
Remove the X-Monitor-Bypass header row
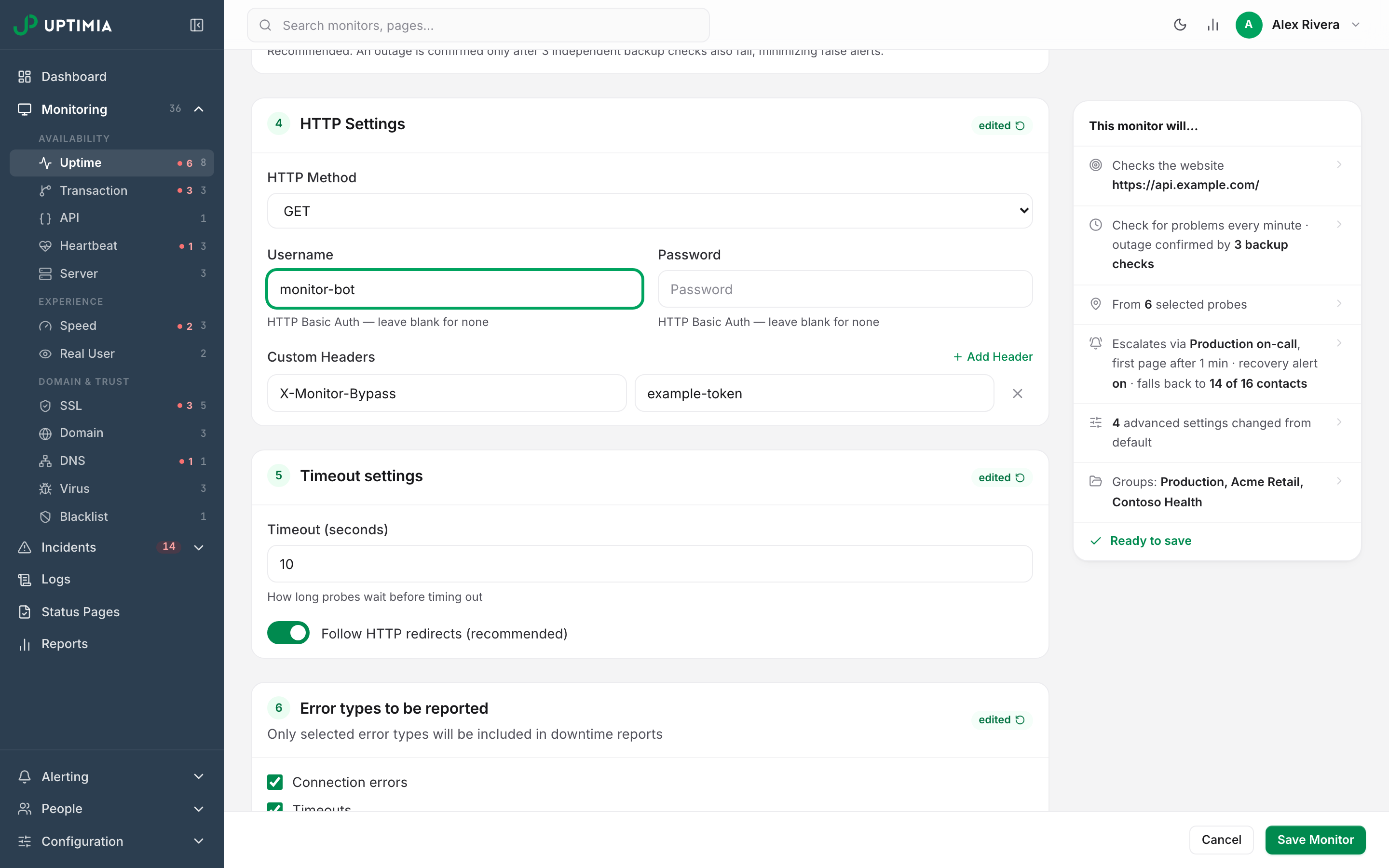point(1017,393)
